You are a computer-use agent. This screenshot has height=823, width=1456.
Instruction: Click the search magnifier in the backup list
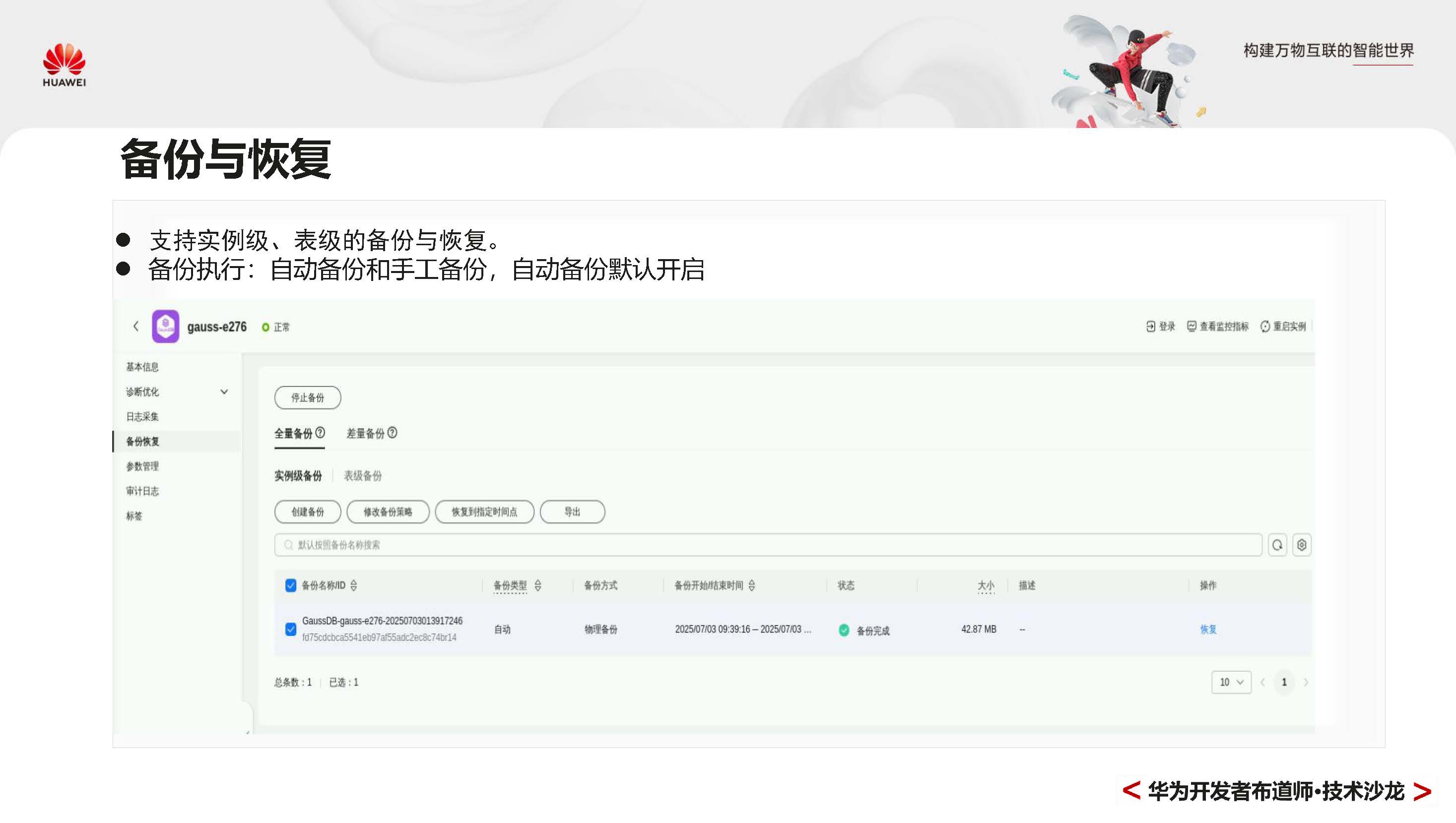coord(1277,545)
